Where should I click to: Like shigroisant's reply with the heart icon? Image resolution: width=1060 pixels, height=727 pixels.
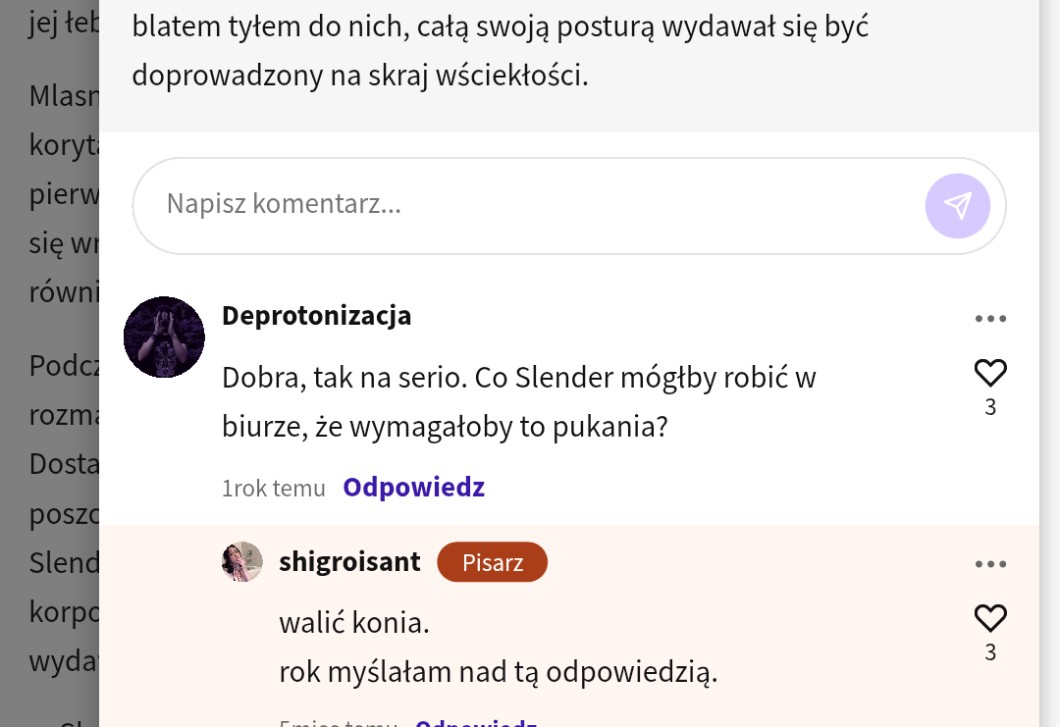pyautogui.click(x=990, y=618)
